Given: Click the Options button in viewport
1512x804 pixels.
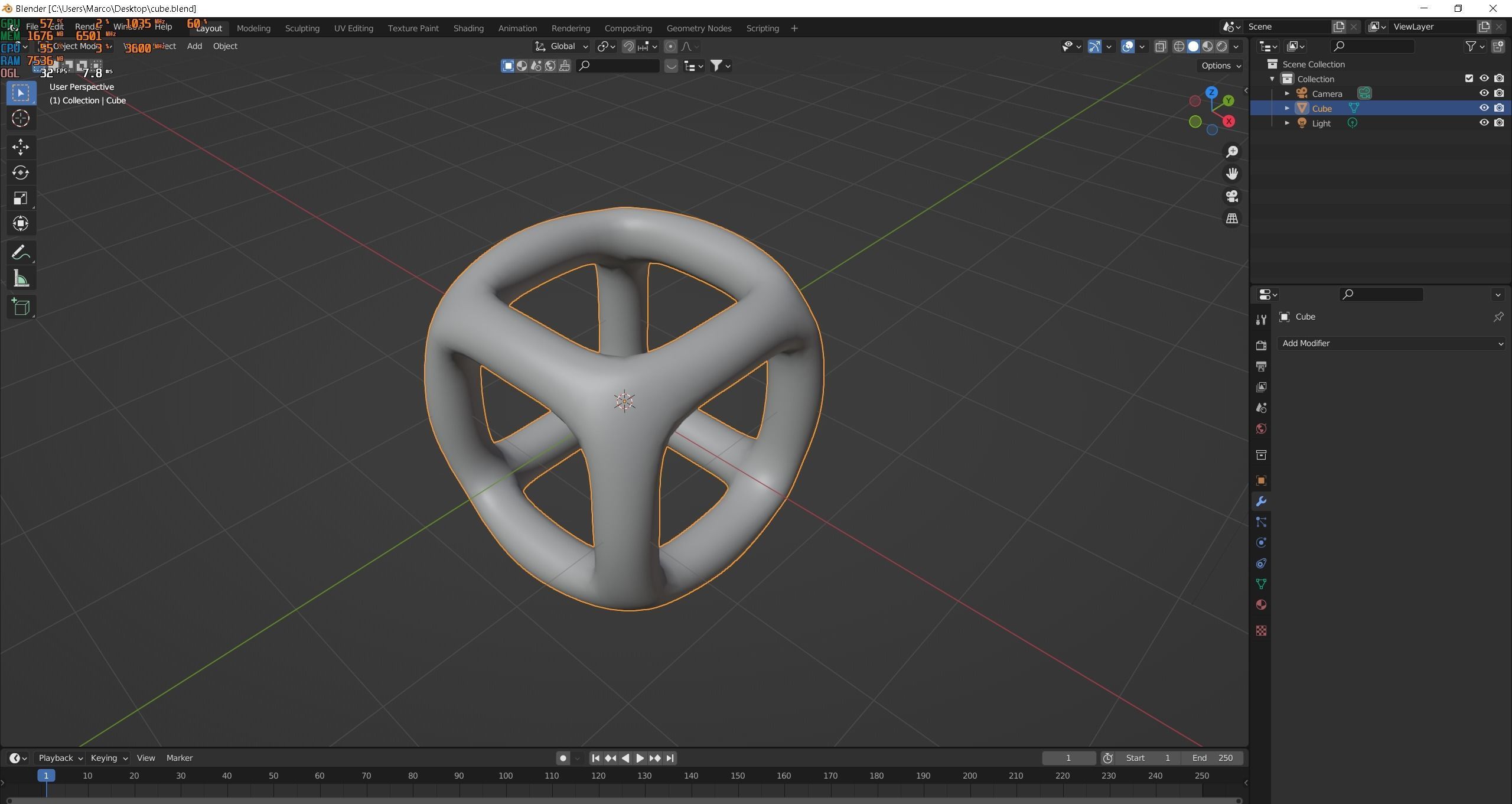Looking at the screenshot, I should click(1221, 66).
